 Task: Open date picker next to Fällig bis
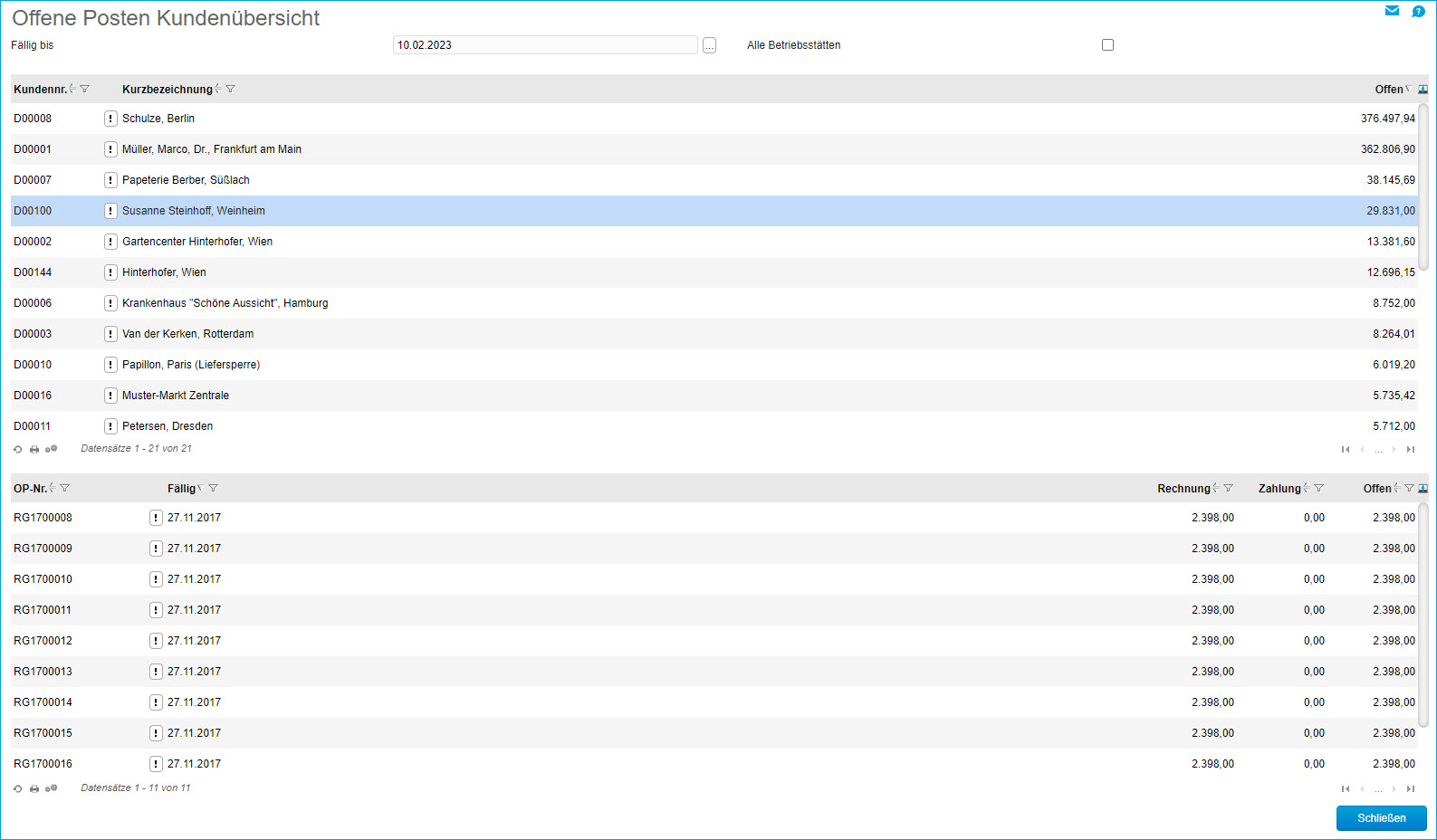[x=709, y=45]
